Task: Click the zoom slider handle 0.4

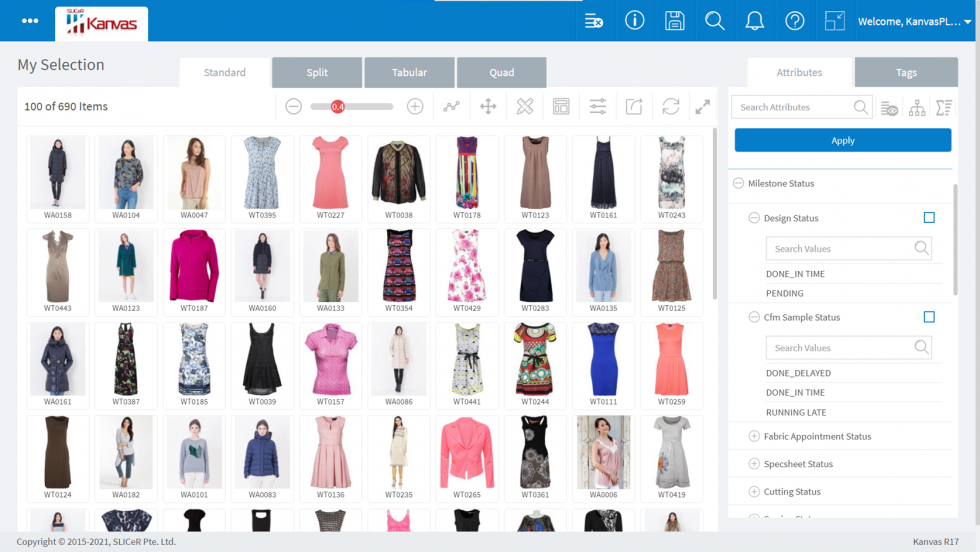Action: click(x=338, y=106)
